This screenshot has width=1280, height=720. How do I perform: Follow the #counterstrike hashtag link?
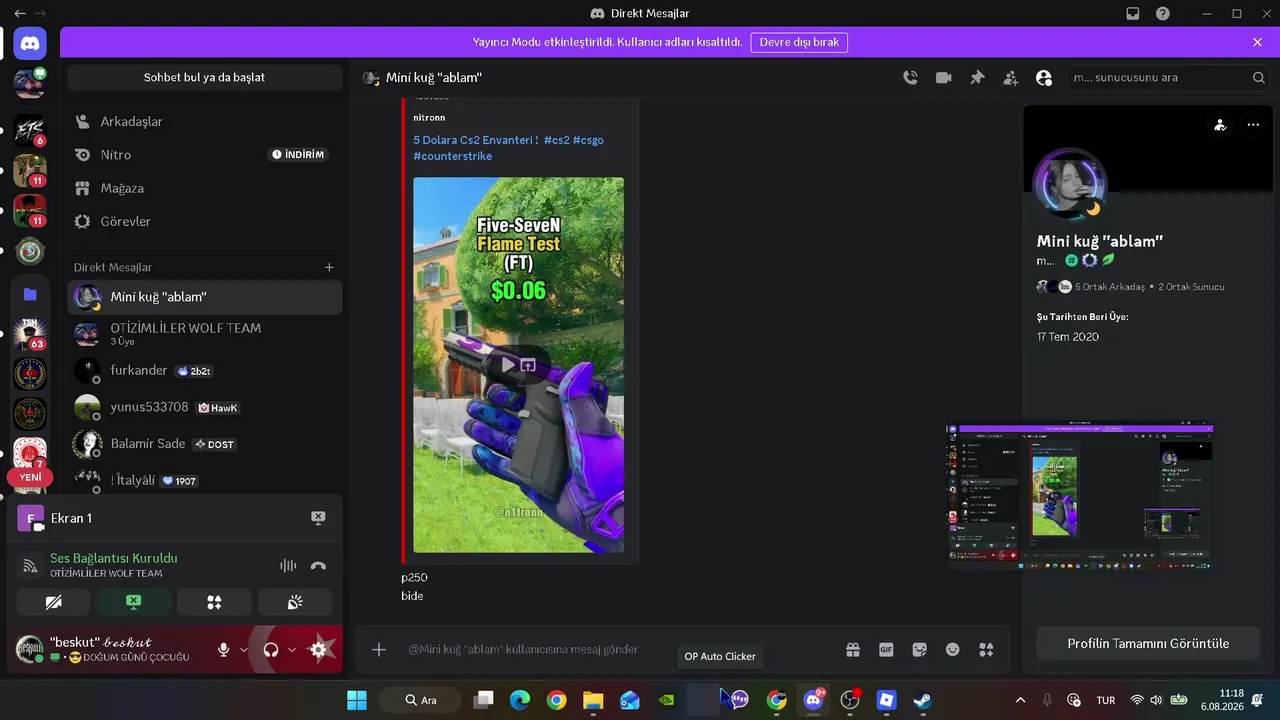(x=453, y=156)
